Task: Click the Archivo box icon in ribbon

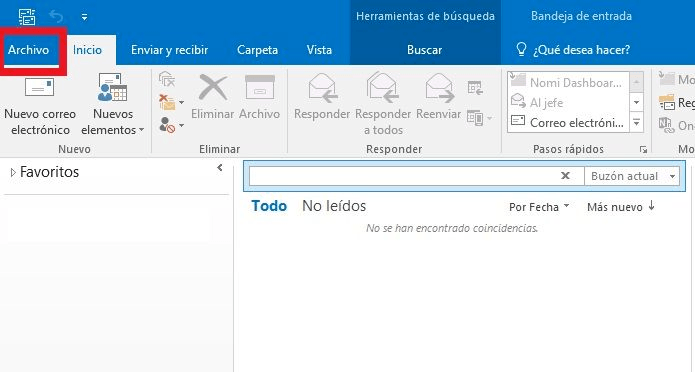Action: [x=260, y=87]
